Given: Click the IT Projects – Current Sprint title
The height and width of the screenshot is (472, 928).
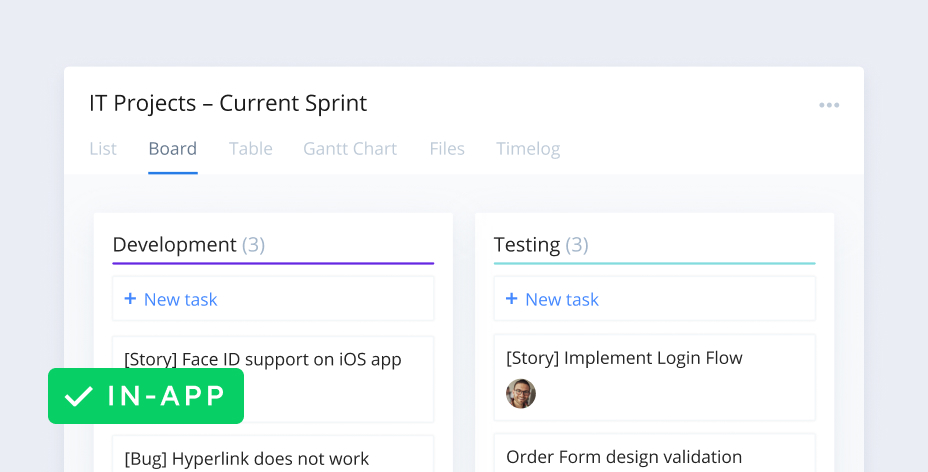Looking at the screenshot, I should pyautogui.click(x=228, y=103).
